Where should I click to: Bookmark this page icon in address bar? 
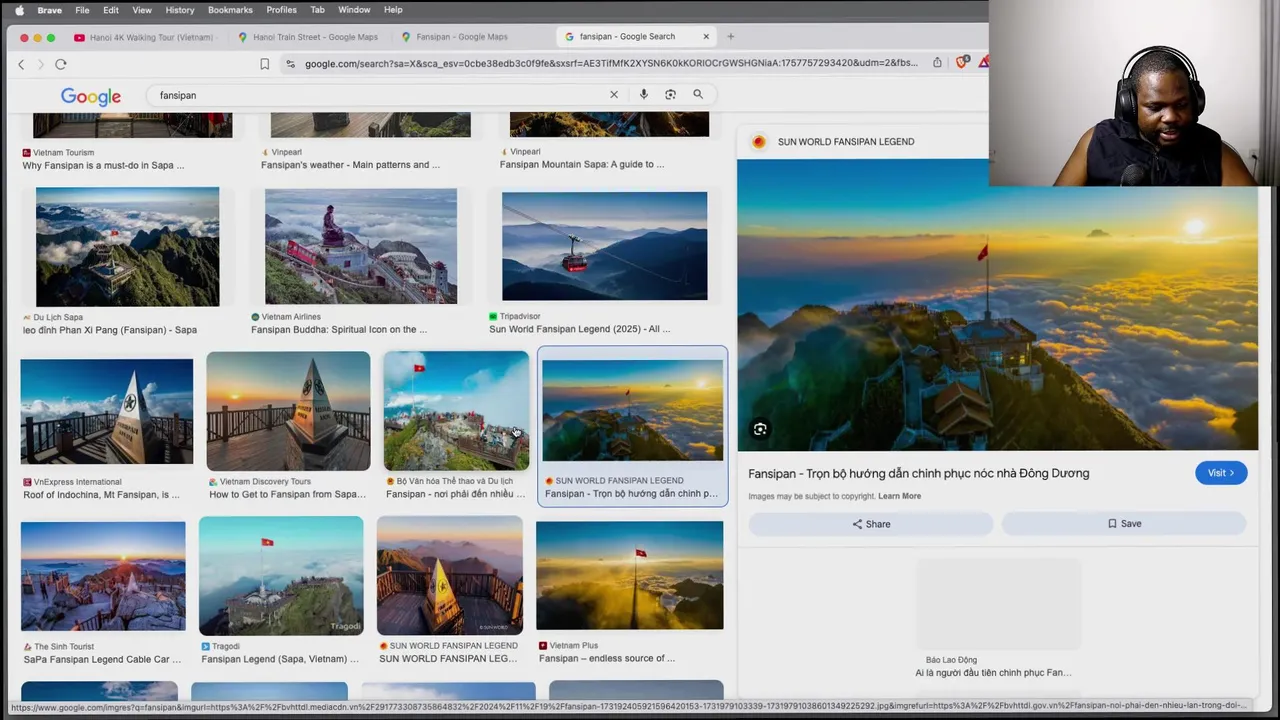tap(264, 64)
